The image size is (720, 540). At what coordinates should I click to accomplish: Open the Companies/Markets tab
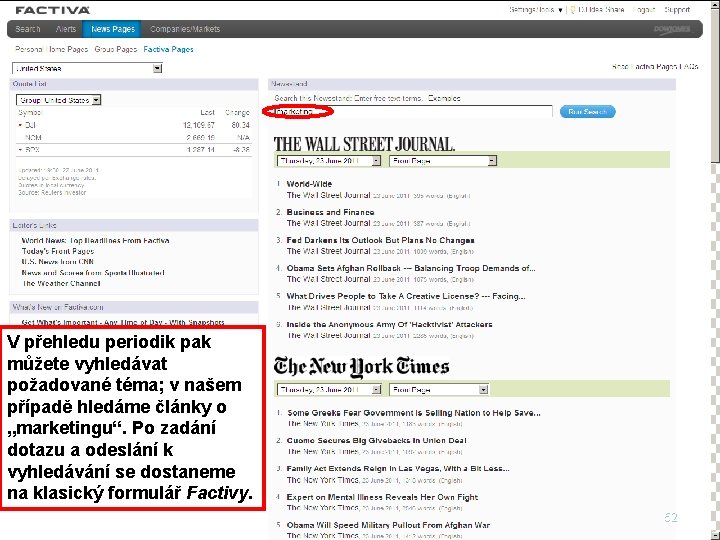click(x=185, y=29)
